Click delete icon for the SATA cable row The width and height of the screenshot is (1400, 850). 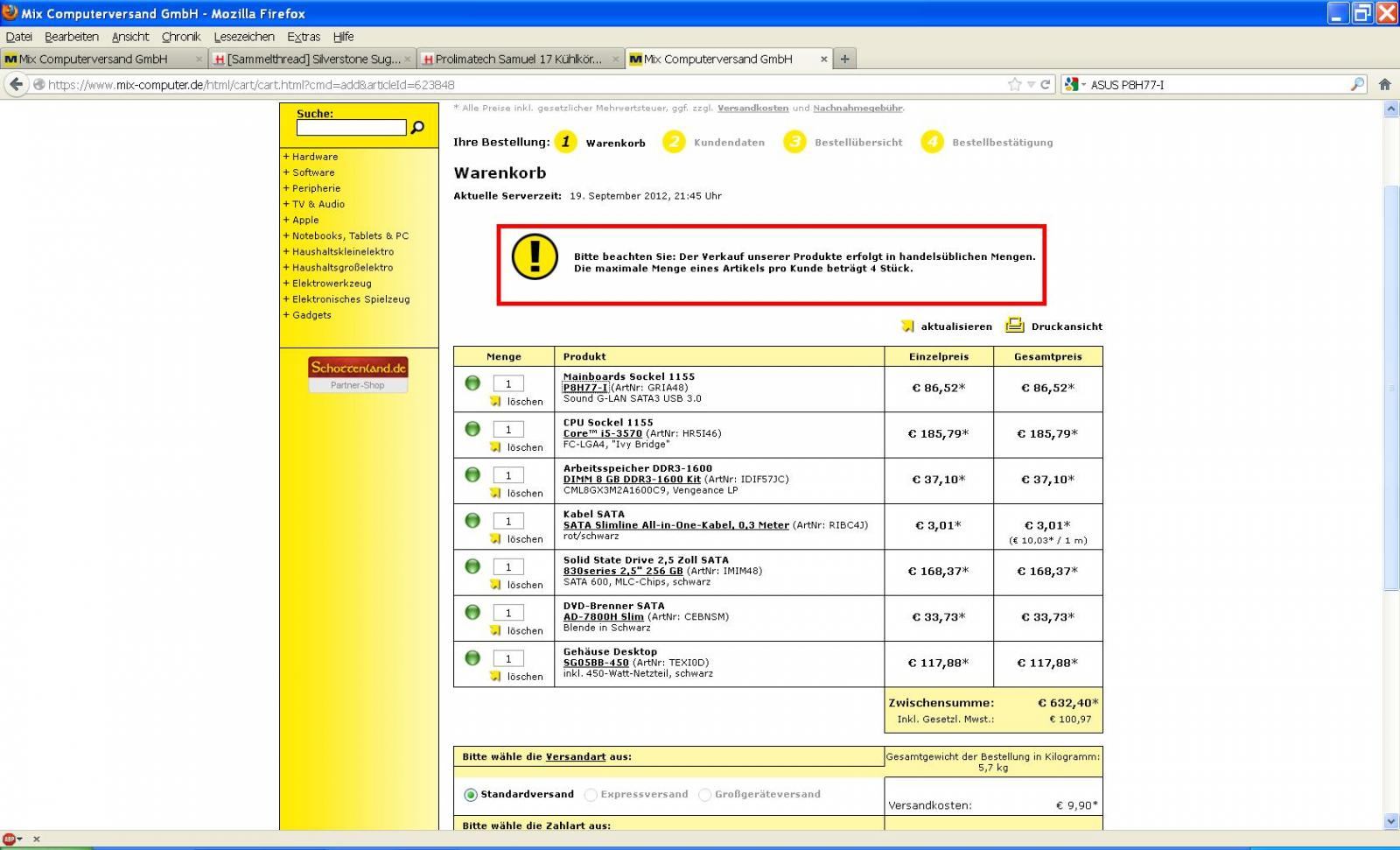point(495,538)
